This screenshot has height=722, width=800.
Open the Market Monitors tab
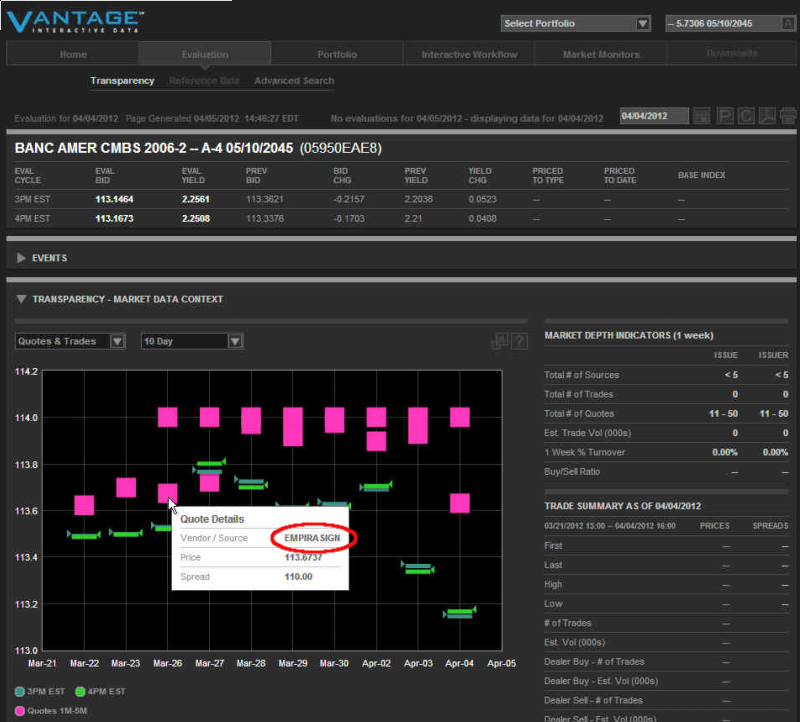tap(601, 54)
